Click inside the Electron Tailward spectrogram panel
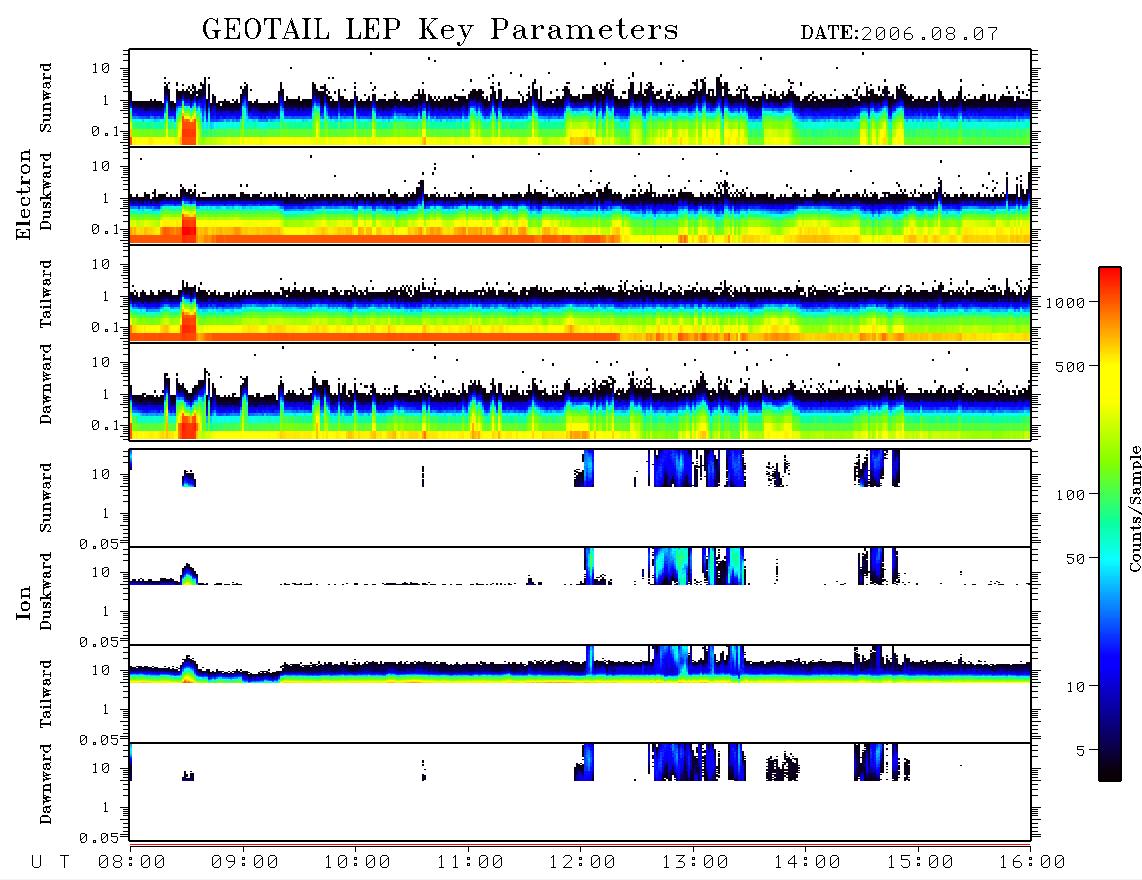This screenshot has width=1142, height=880. pyautogui.click(x=580, y=294)
